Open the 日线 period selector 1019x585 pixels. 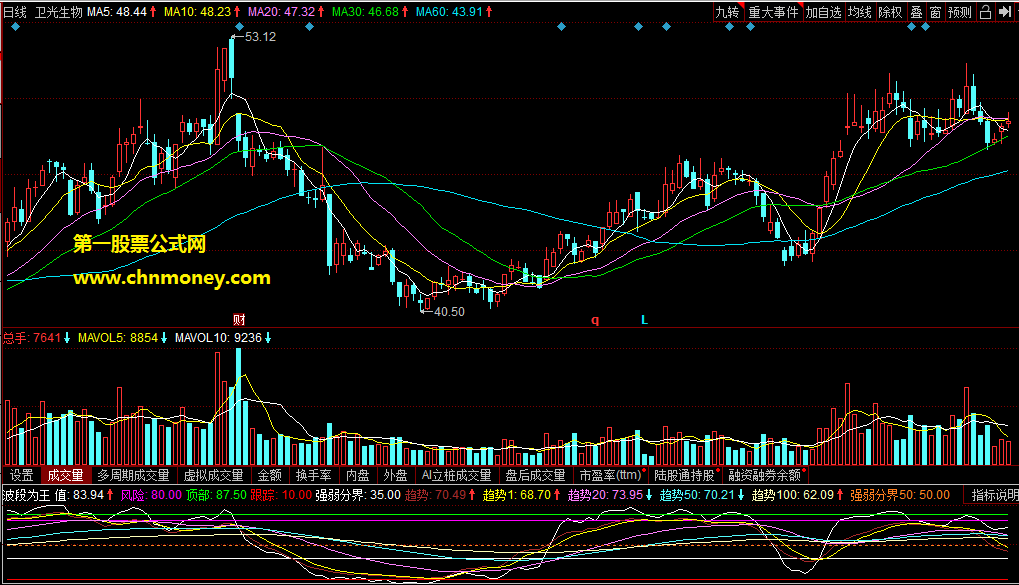point(15,12)
